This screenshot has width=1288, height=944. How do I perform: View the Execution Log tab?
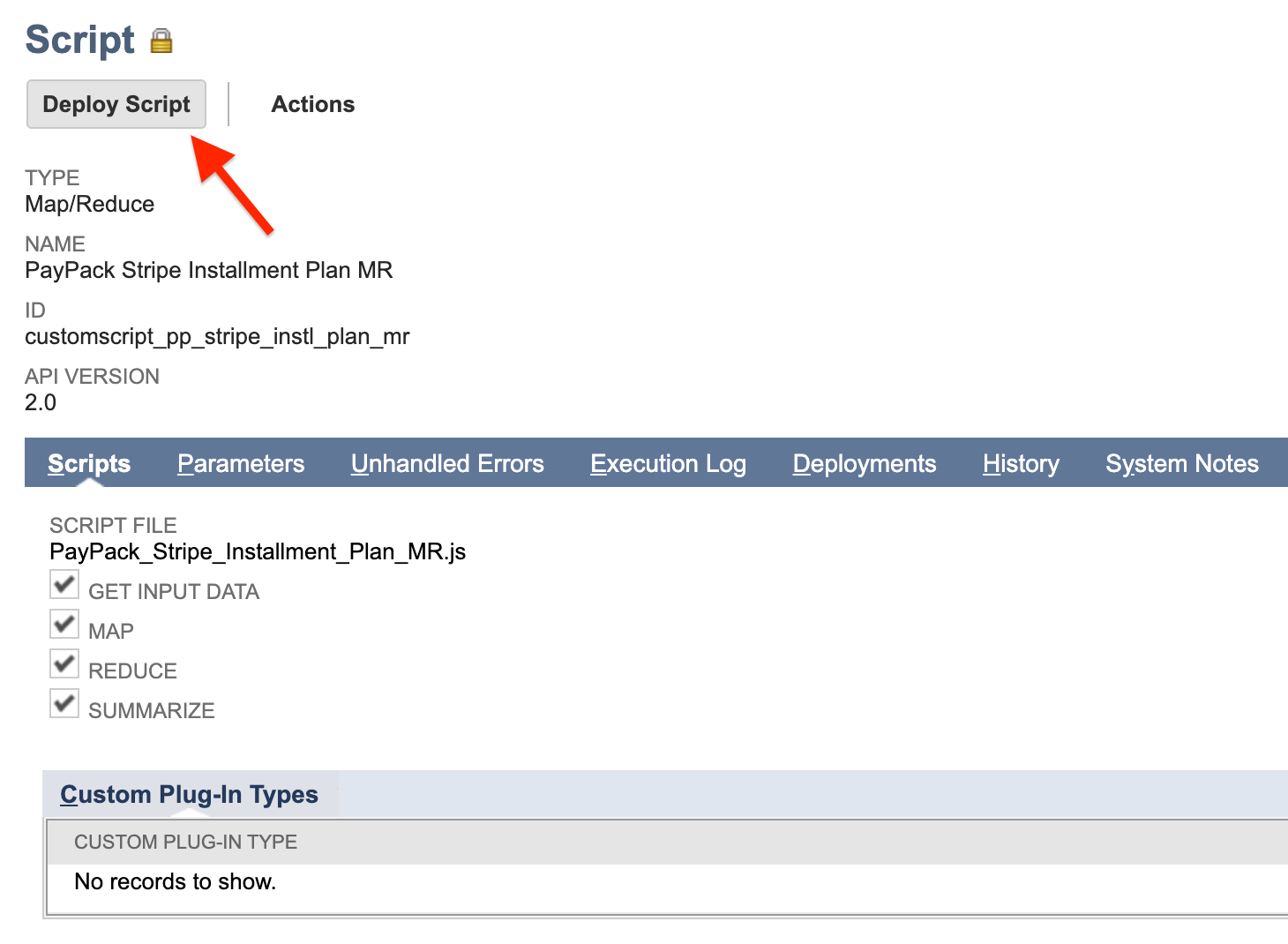click(668, 463)
